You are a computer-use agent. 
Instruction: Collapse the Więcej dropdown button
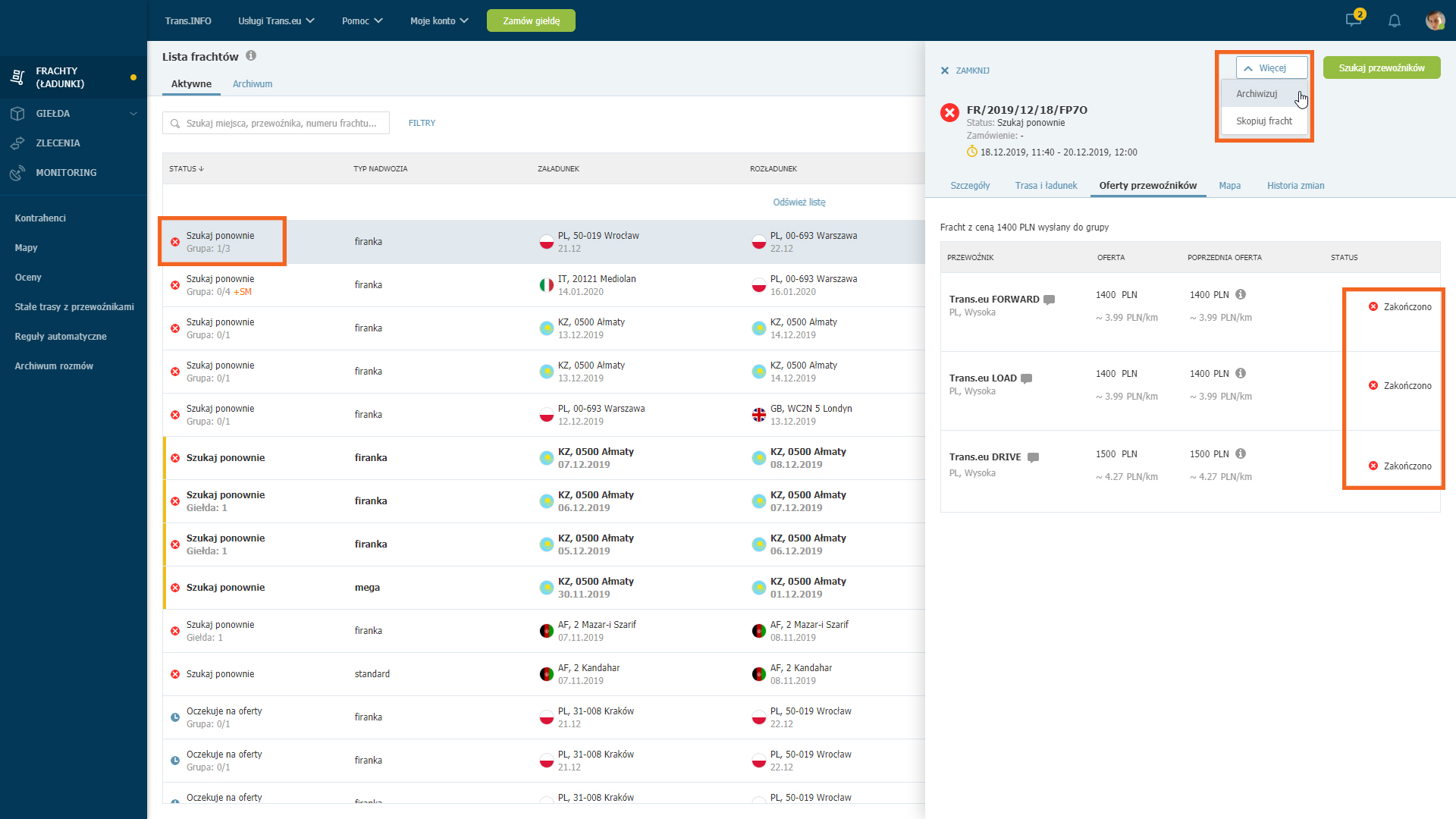(x=1272, y=67)
